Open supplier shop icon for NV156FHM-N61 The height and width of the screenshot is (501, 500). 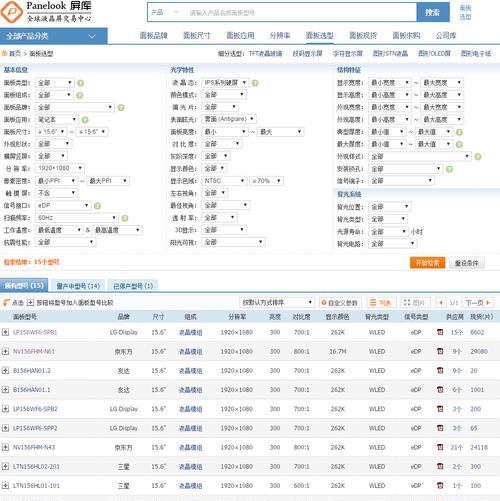point(440,351)
